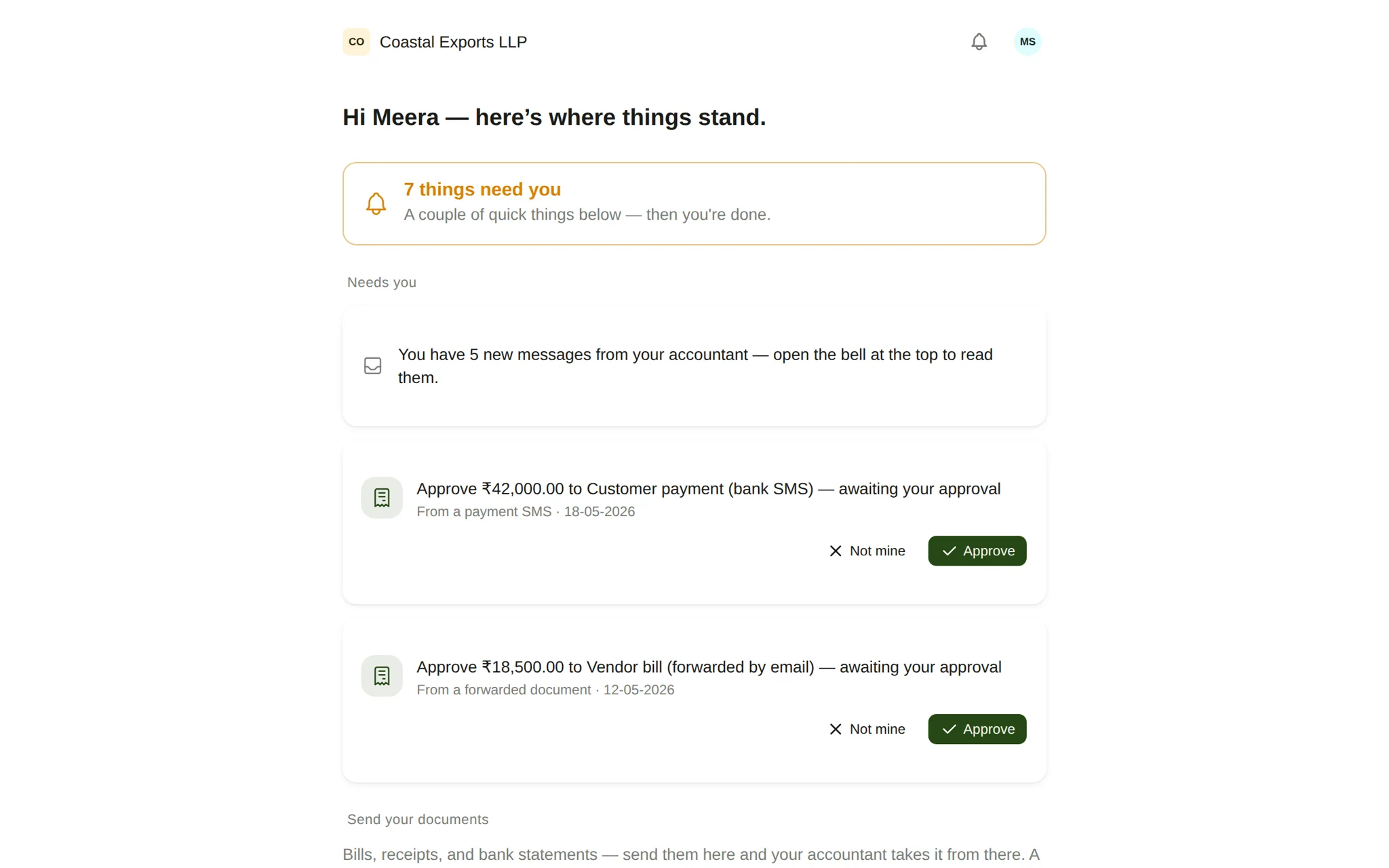Open the MS user avatar menu
The image size is (1389, 868).
tap(1028, 42)
